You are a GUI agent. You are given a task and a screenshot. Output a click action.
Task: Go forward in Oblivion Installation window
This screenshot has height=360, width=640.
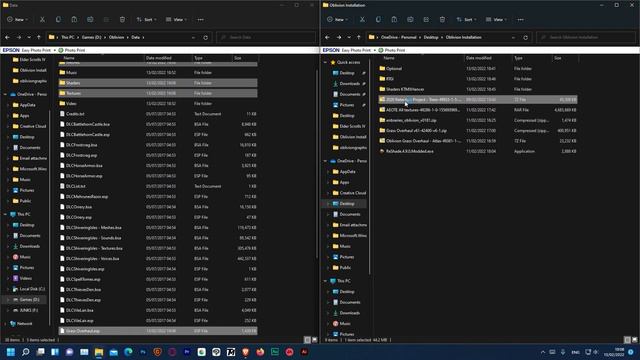[x=339, y=37]
